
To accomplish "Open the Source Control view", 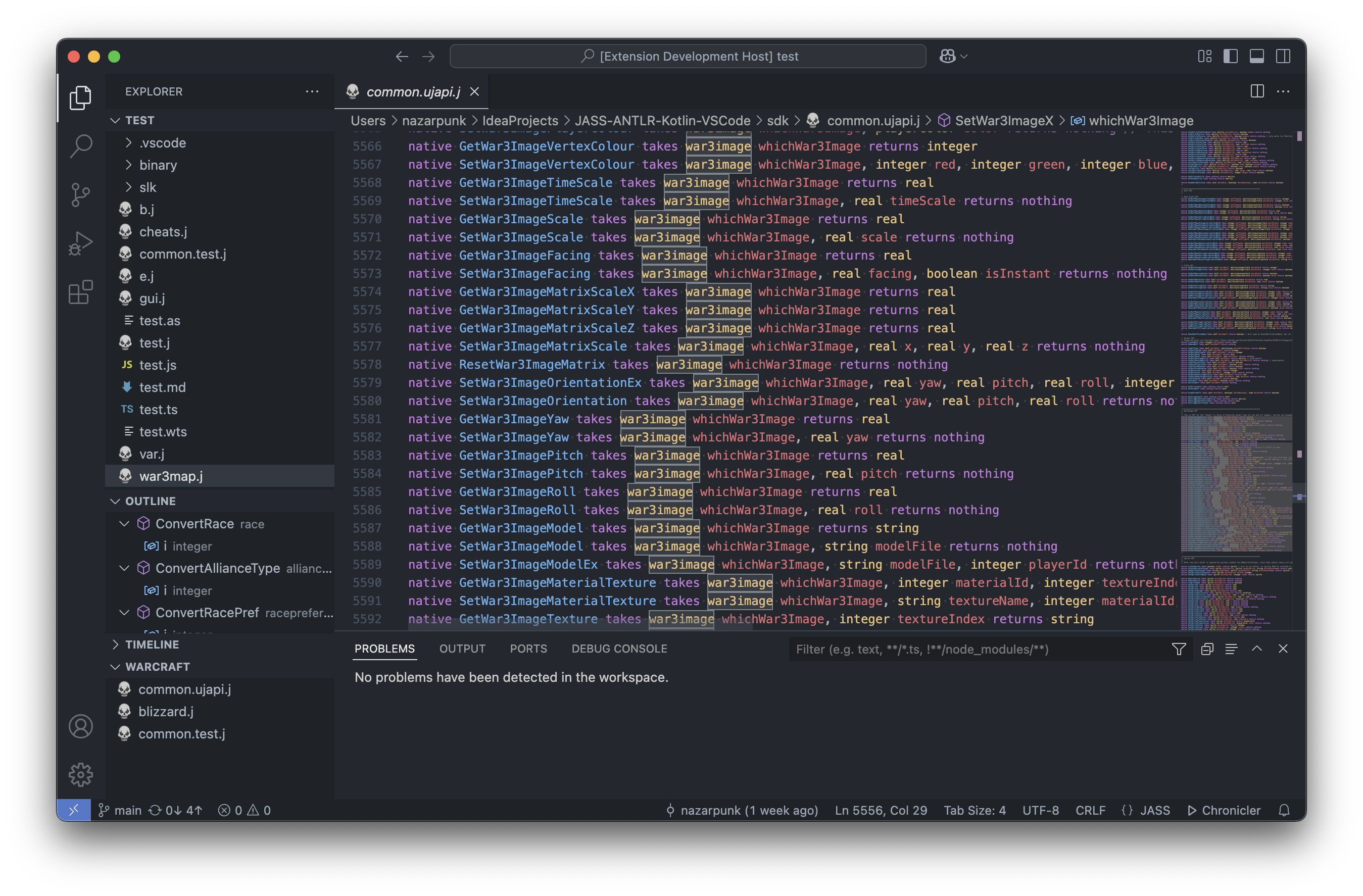I will pyautogui.click(x=81, y=194).
